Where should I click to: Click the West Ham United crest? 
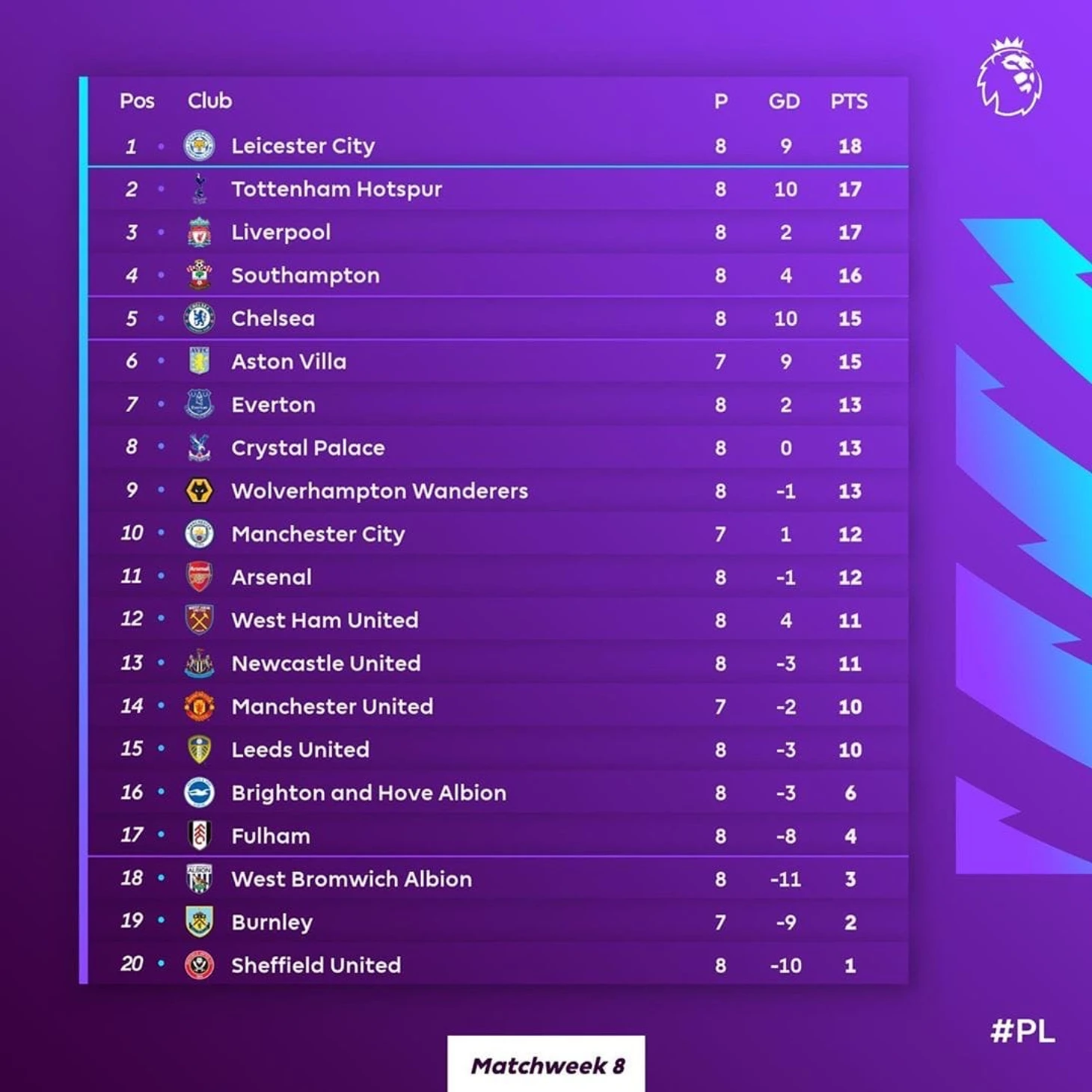pyautogui.click(x=199, y=620)
